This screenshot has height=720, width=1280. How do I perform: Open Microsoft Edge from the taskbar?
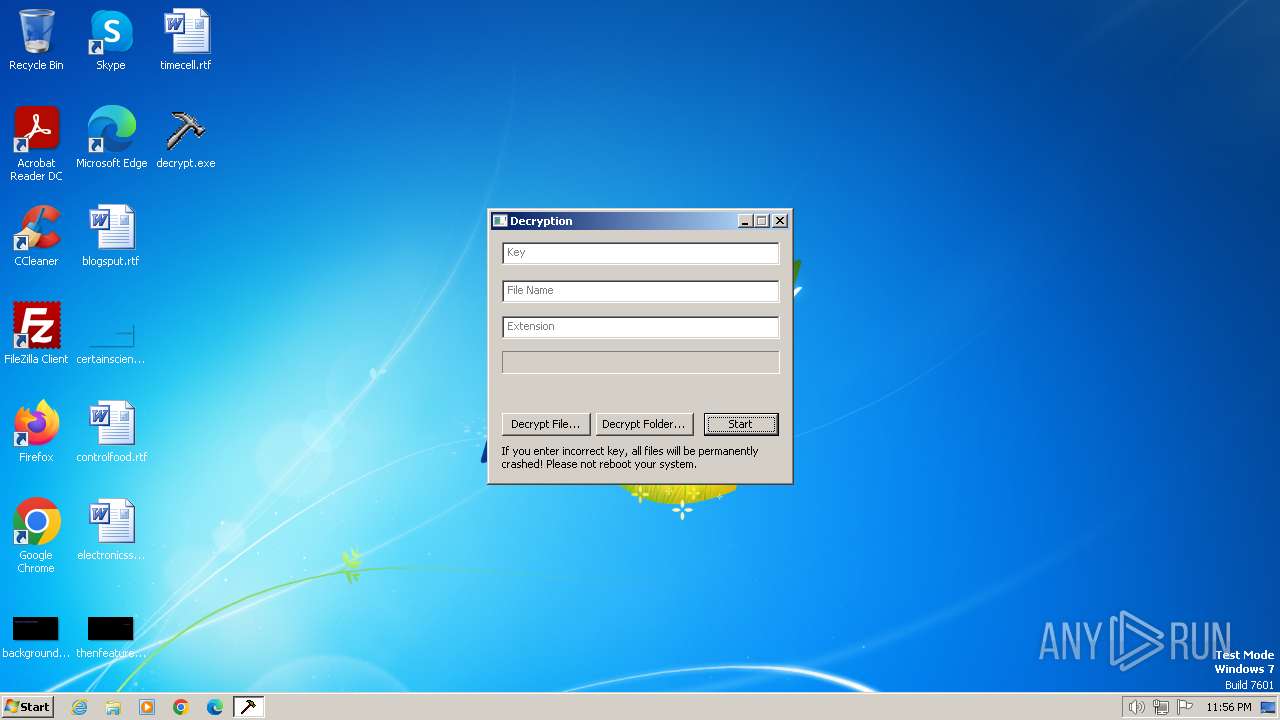tap(215, 707)
